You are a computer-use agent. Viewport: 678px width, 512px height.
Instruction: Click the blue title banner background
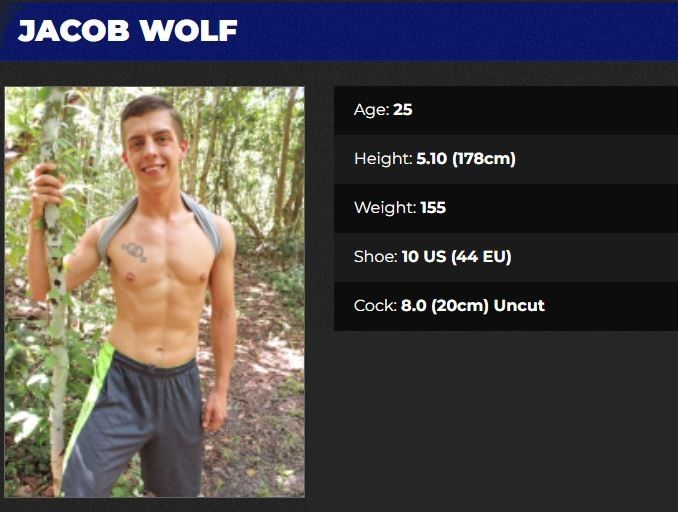[x=454, y=31]
